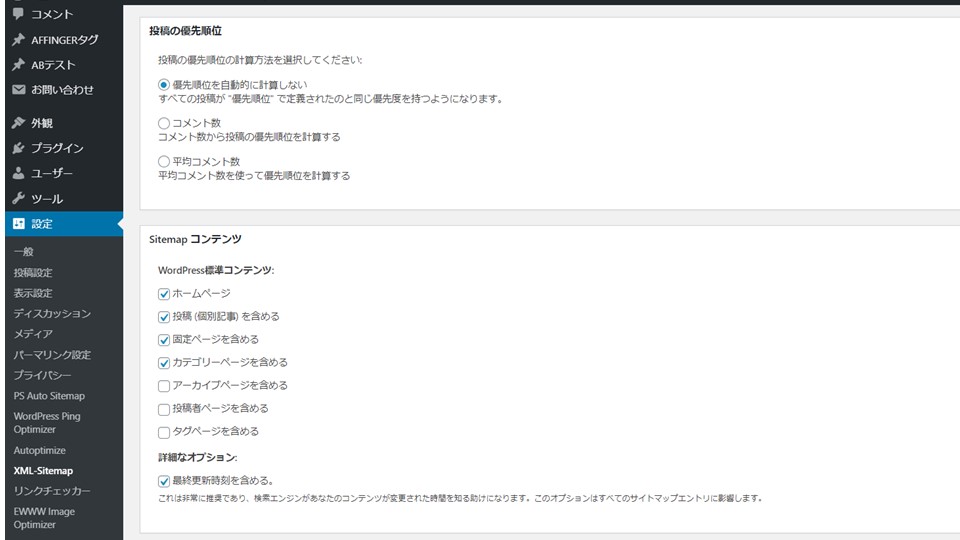Enable アーカイブページを含める checkbox
Screen dimensions: 960x540
163,386
